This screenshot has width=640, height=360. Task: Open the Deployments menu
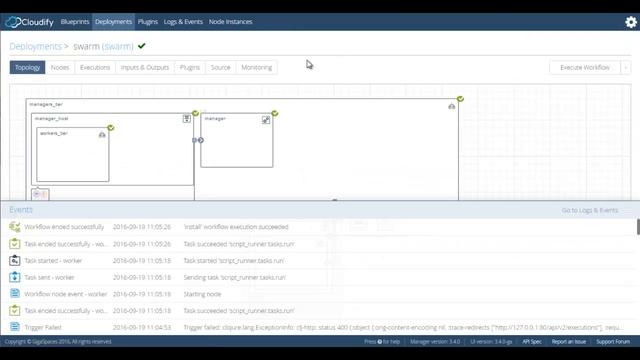click(113, 22)
